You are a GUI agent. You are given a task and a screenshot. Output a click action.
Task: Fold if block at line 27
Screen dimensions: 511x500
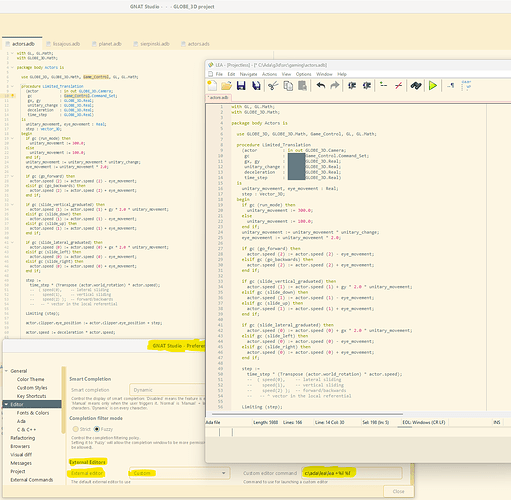(x=12, y=176)
